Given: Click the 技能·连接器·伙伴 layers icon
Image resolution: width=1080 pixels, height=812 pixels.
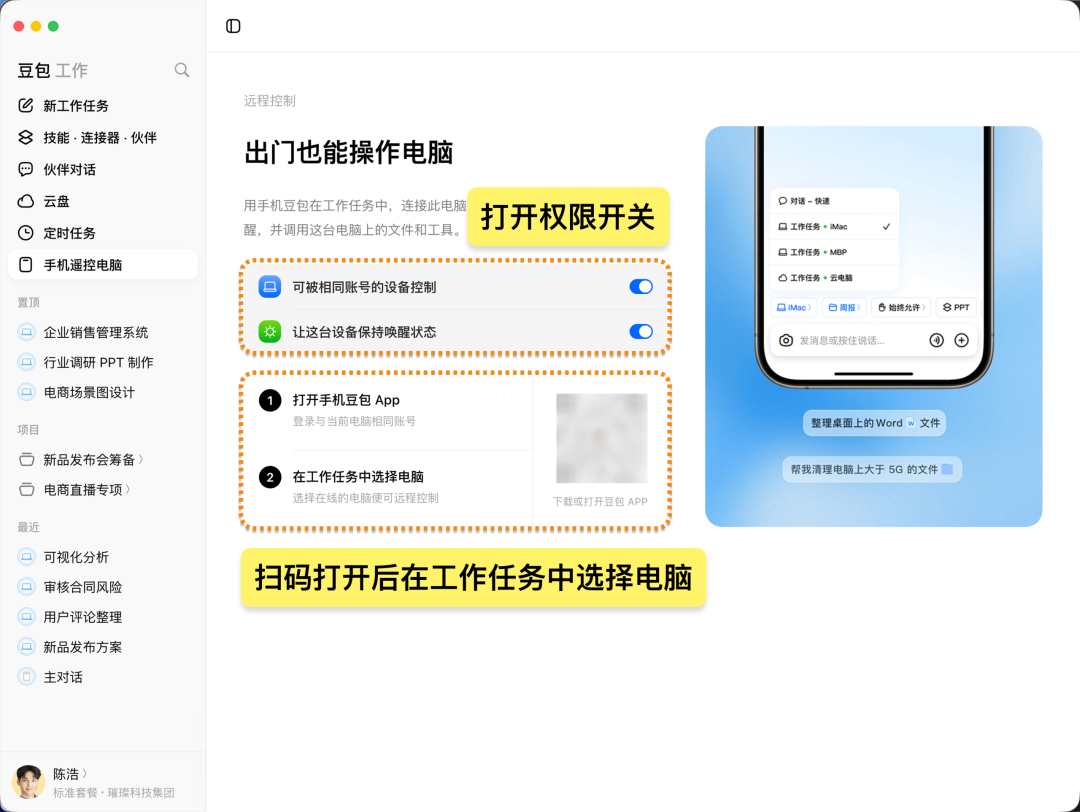Looking at the screenshot, I should click(25, 138).
